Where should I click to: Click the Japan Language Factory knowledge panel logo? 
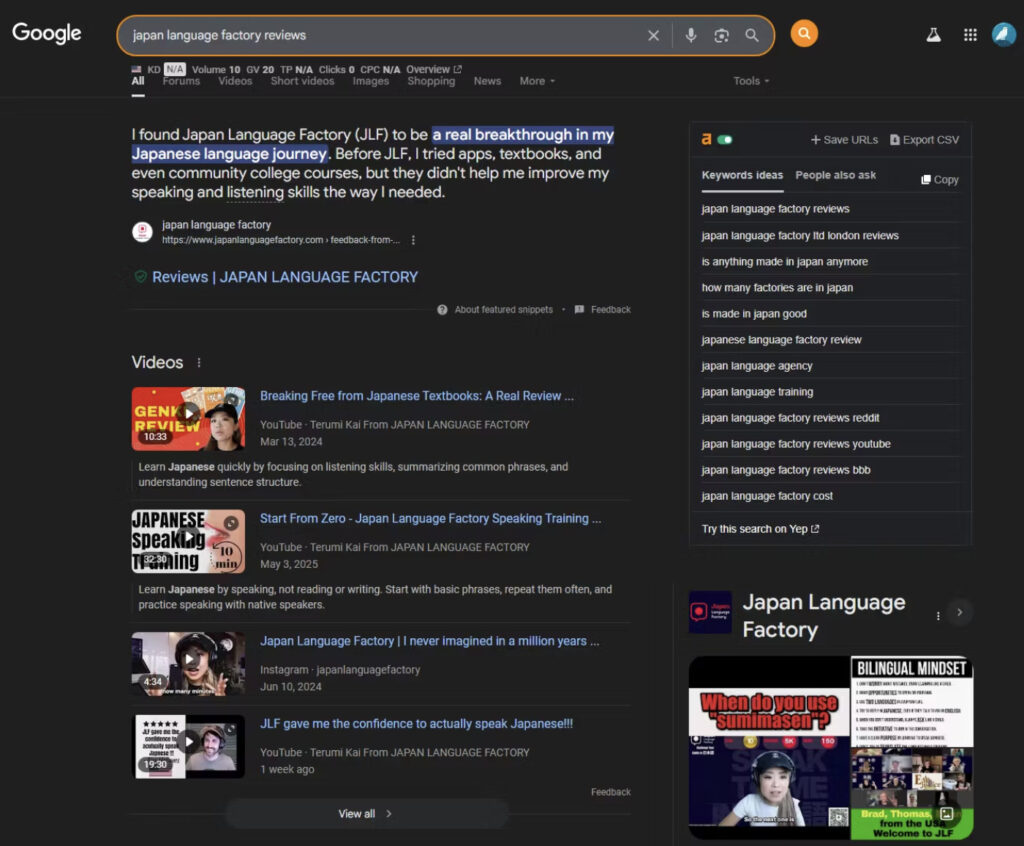[711, 612]
